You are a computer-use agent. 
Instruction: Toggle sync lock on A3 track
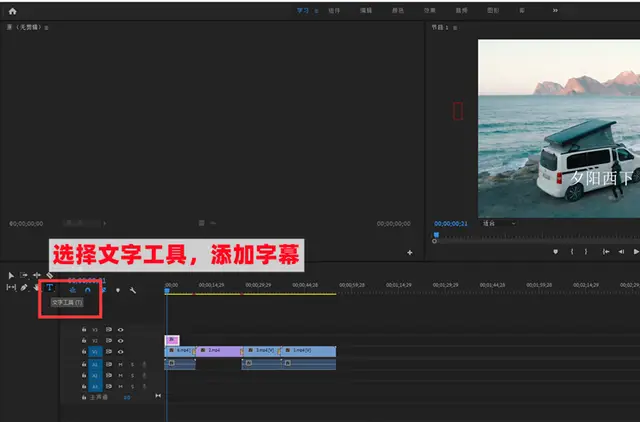(x=109, y=386)
